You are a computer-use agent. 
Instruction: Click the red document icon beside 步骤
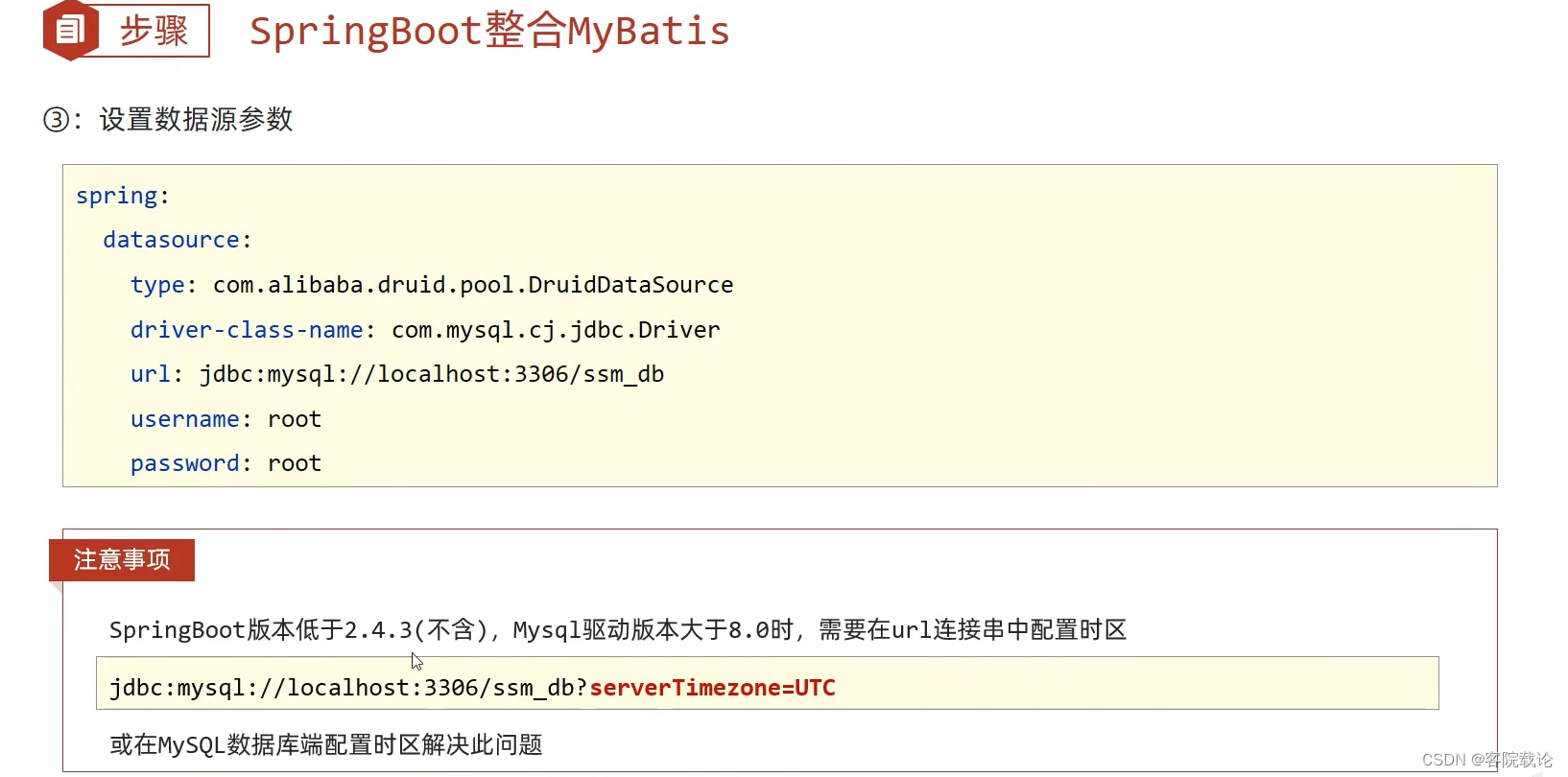pos(70,30)
